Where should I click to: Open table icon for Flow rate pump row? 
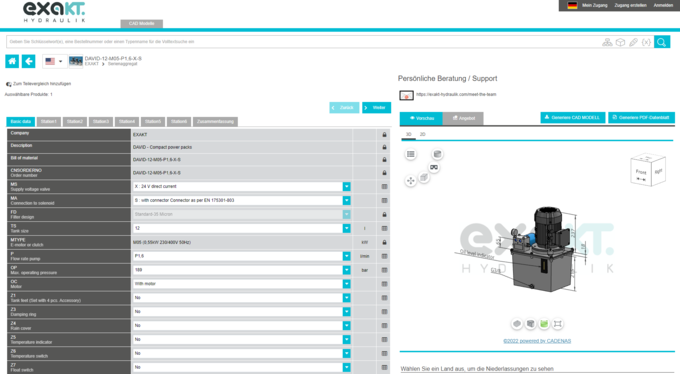(384, 256)
